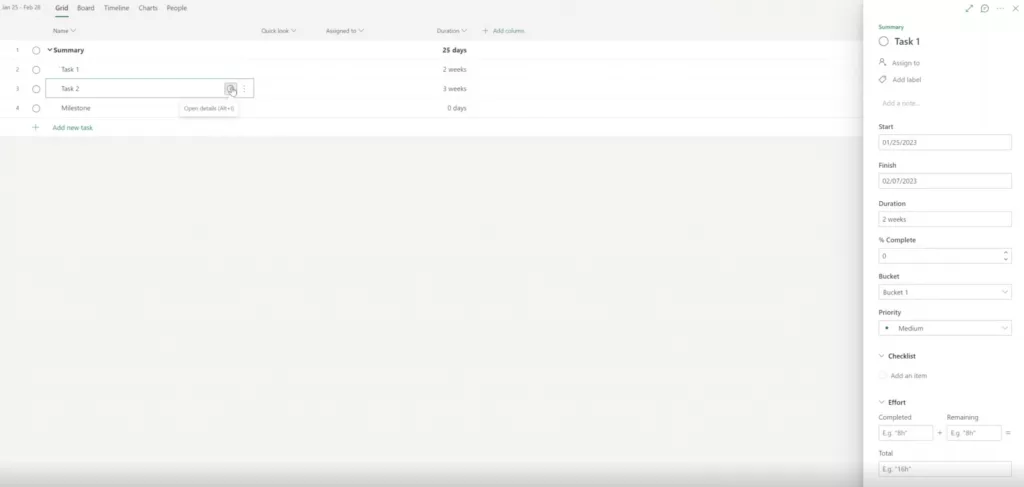Click the Total effort field
Viewport: 1024px width, 487px height.
coord(945,469)
